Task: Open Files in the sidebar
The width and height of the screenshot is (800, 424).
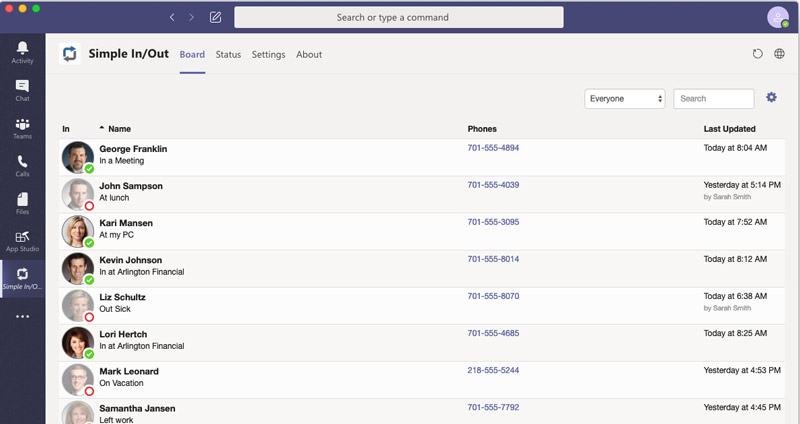Action: point(22,203)
